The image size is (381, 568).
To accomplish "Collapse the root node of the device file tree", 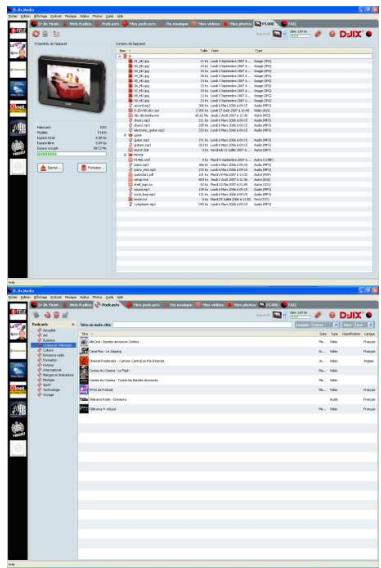I will pos(120,56).
